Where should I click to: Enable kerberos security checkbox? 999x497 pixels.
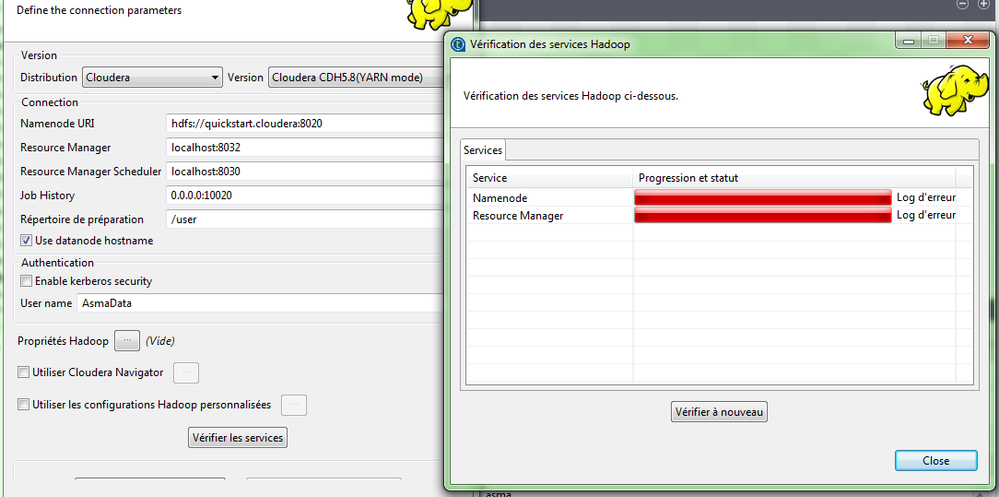[26, 281]
